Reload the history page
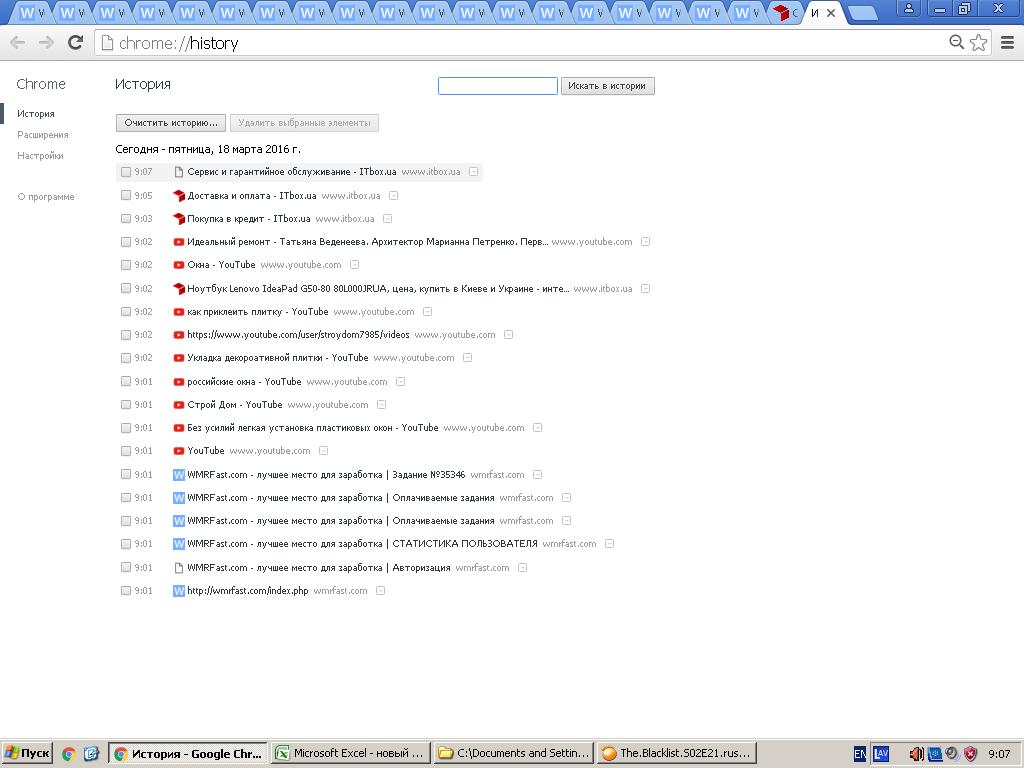The image size is (1024, 768). tap(76, 42)
